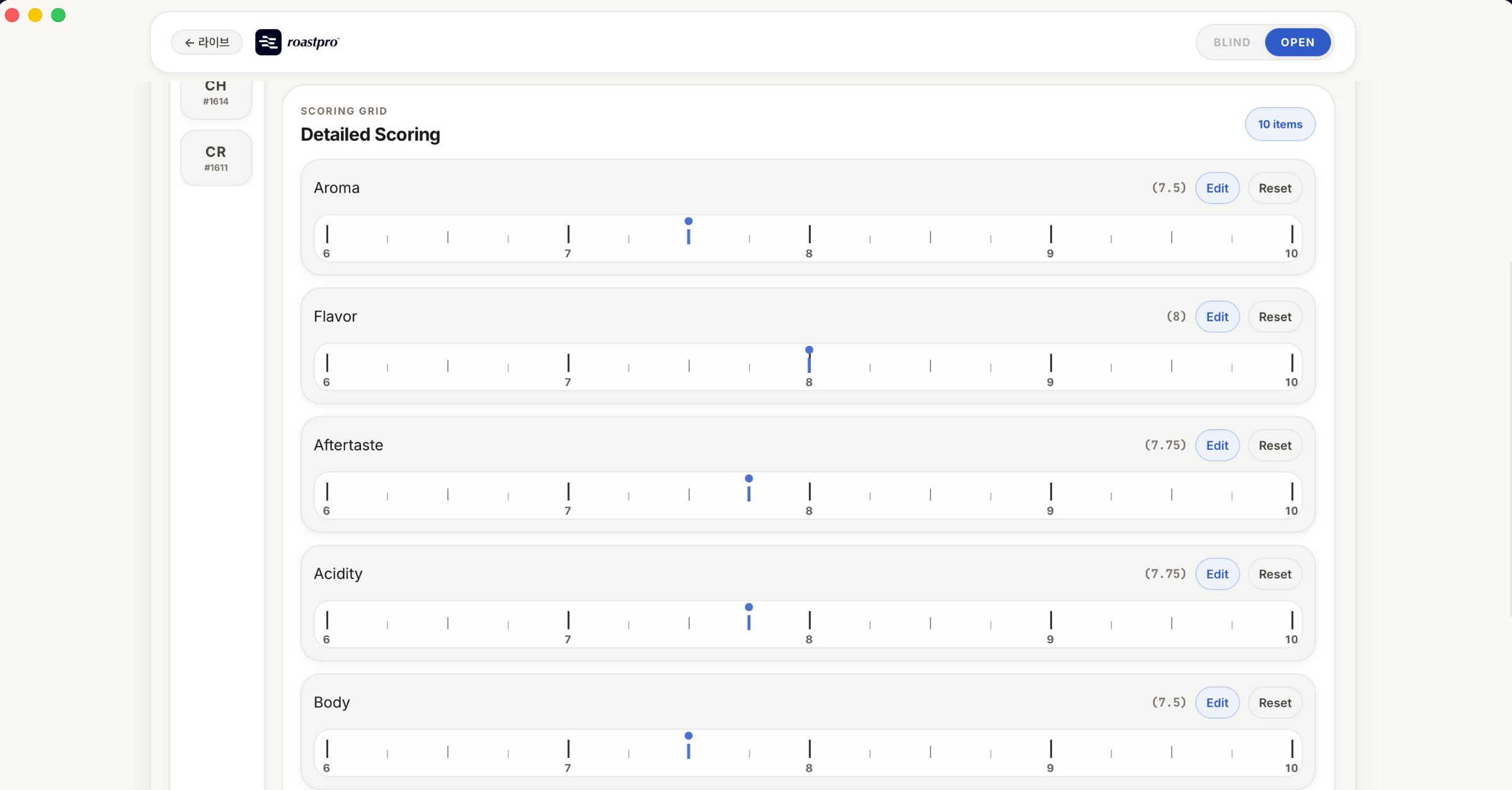Set Acidity slider to 7
Image resolution: width=1512 pixels, height=790 pixels.
coord(568,620)
